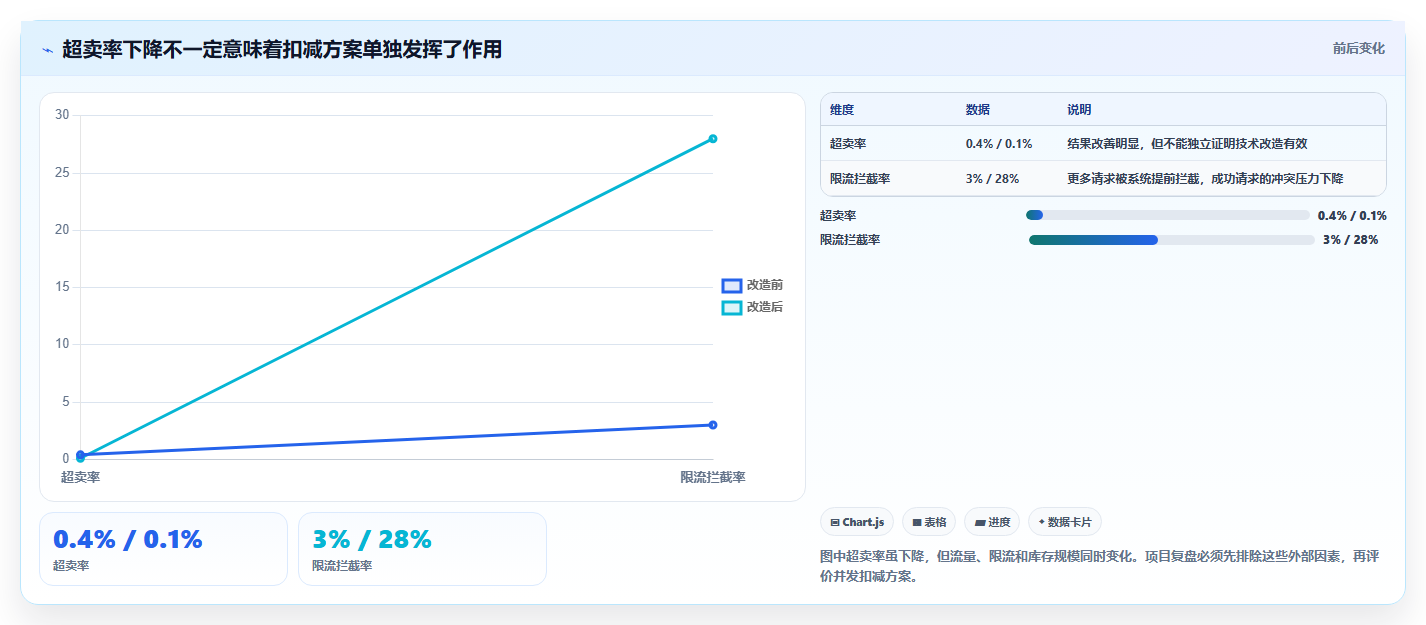Click the 说明 table column header
1426x625 pixels.
click(x=1079, y=110)
